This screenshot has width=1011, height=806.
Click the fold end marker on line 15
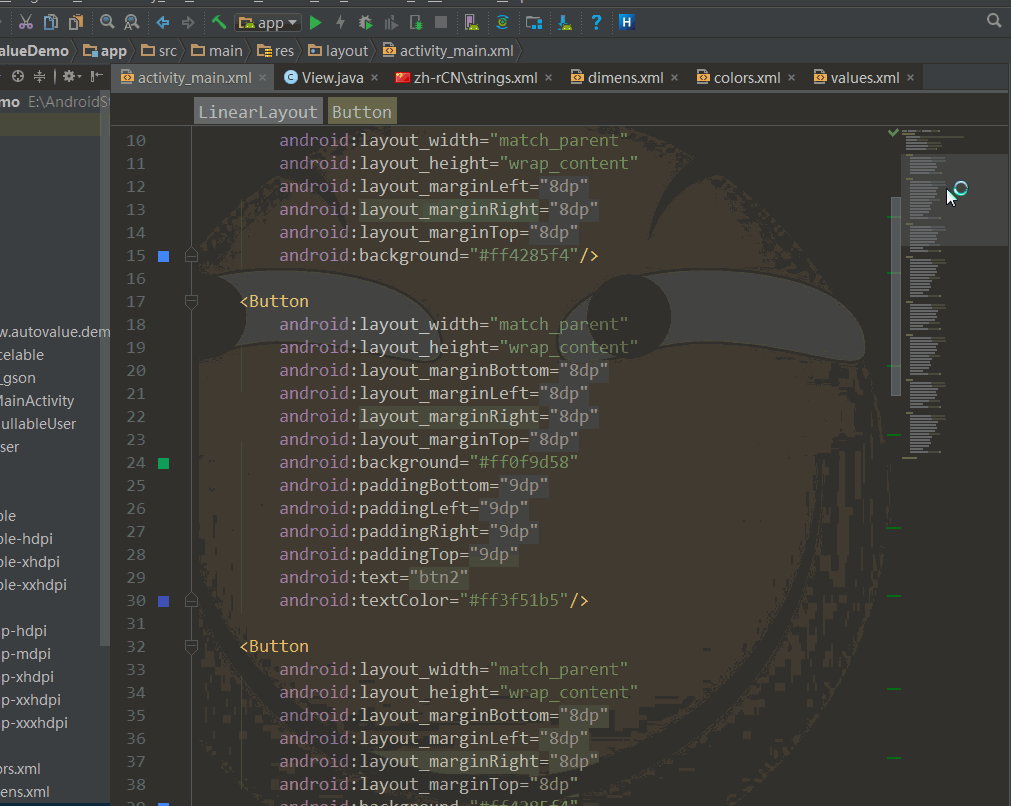[191, 256]
